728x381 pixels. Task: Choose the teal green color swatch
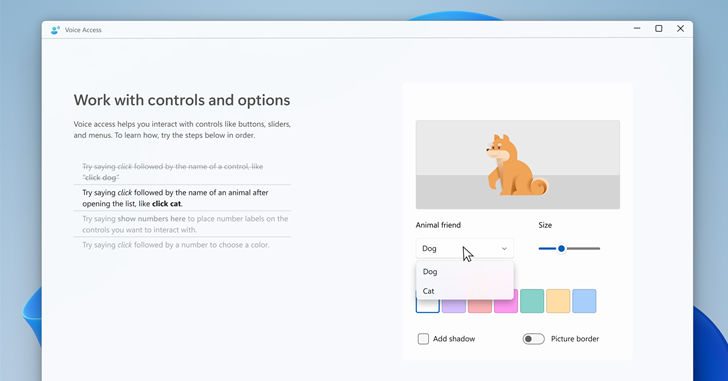click(x=532, y=301)
